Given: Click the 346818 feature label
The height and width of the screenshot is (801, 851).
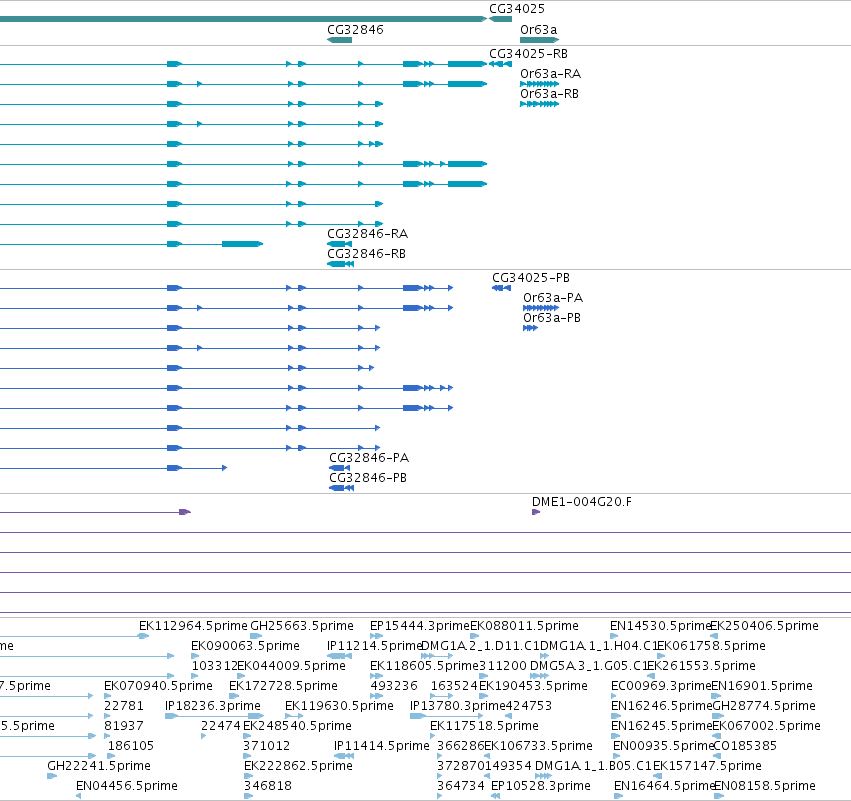Looking at the screenshot, I should coord(268,786).
